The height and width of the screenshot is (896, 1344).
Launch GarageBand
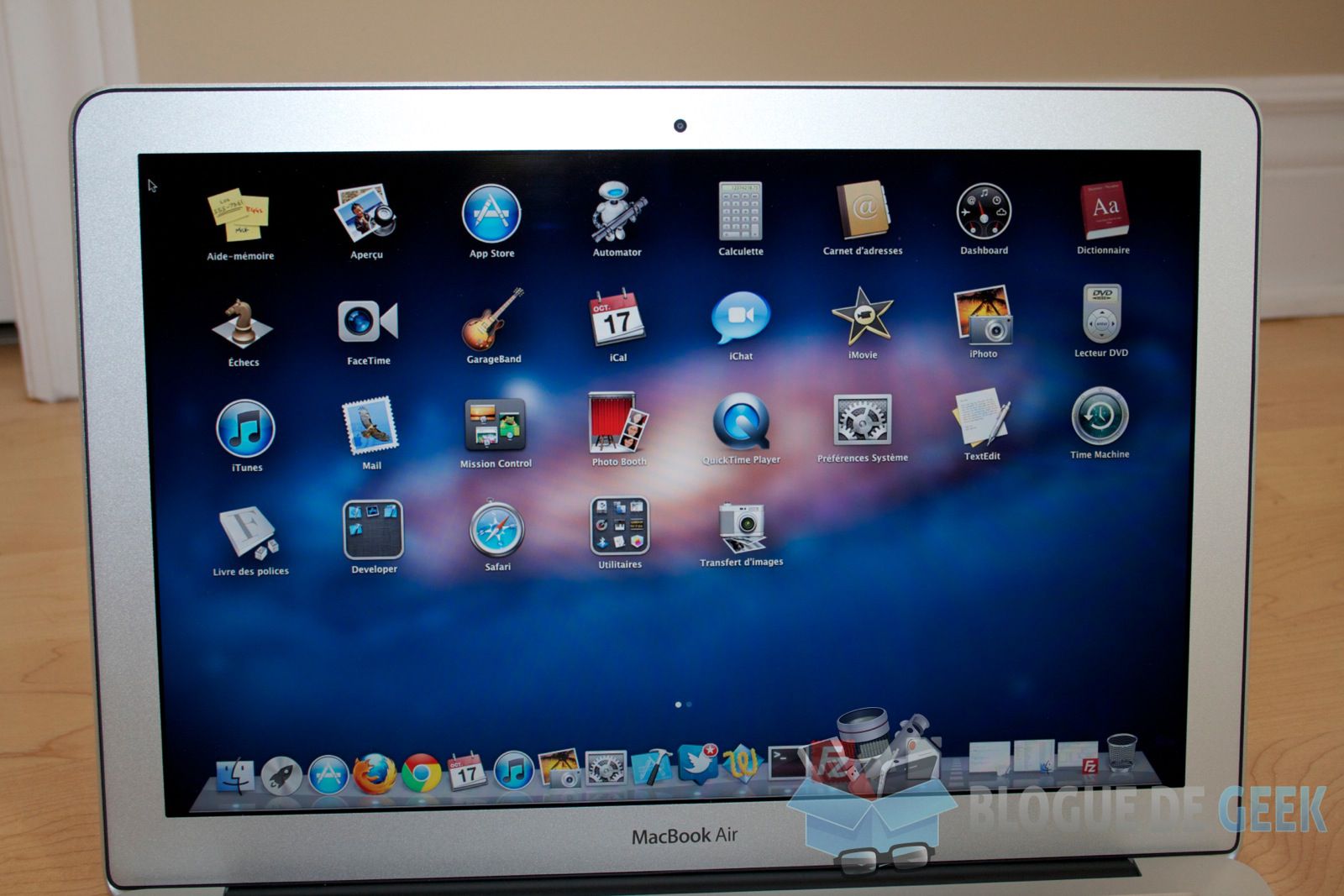[493, 320]
